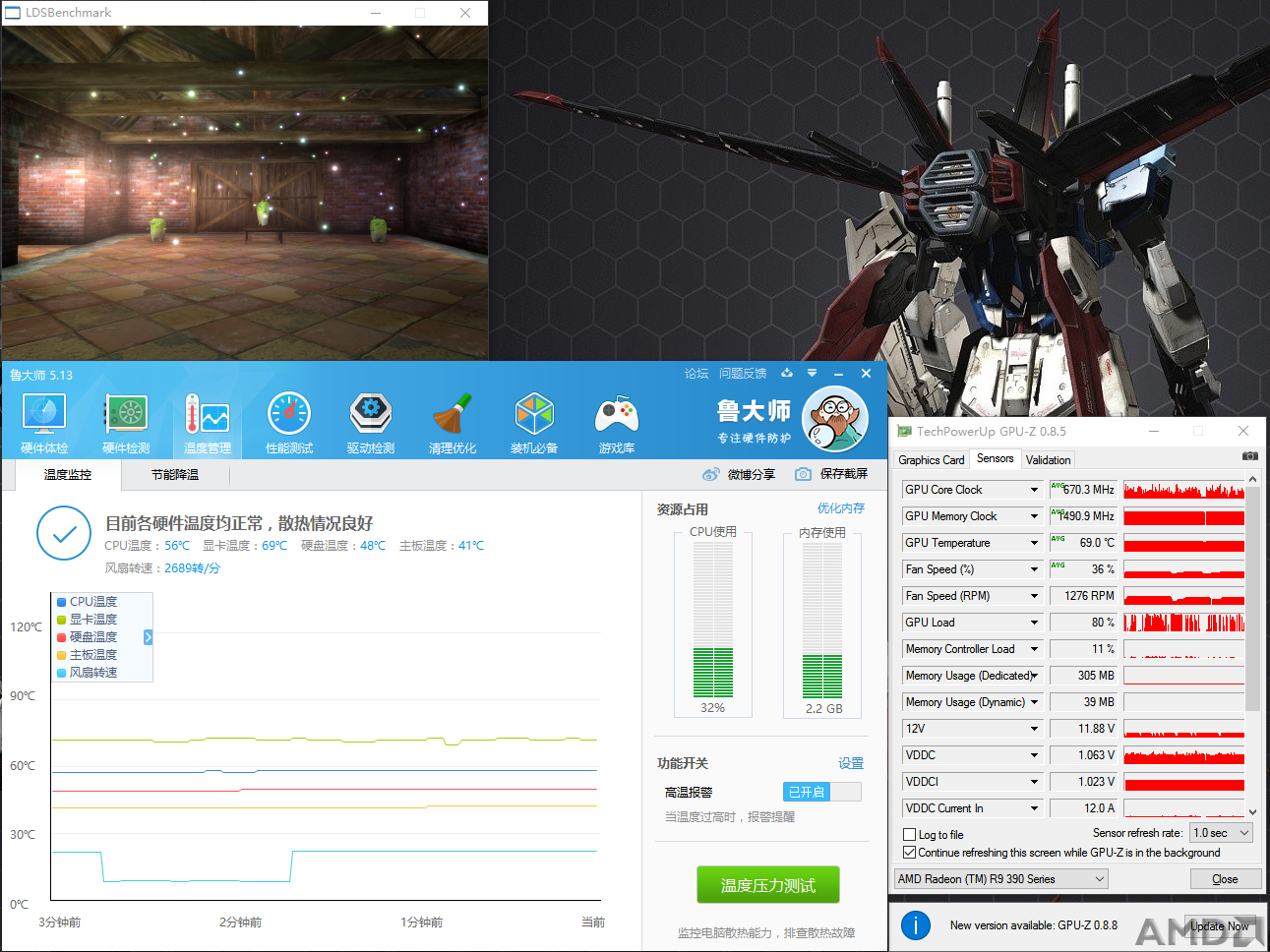The width and height of the screenshot is (1270, 952).
Task: Open VDDC sensor dropdown
Action: (x=1035, y=755)
